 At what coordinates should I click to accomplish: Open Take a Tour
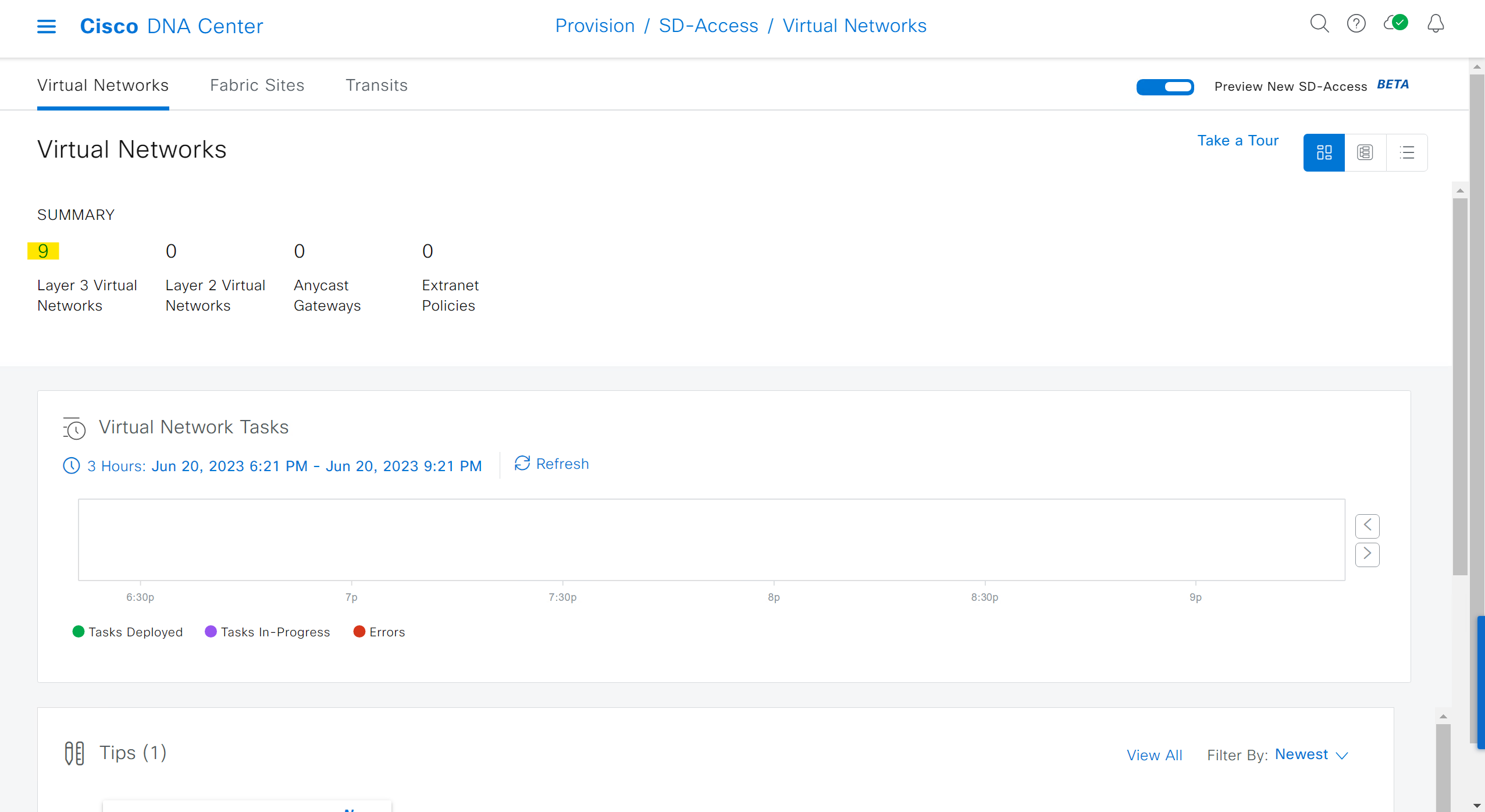click(1238, 140)
